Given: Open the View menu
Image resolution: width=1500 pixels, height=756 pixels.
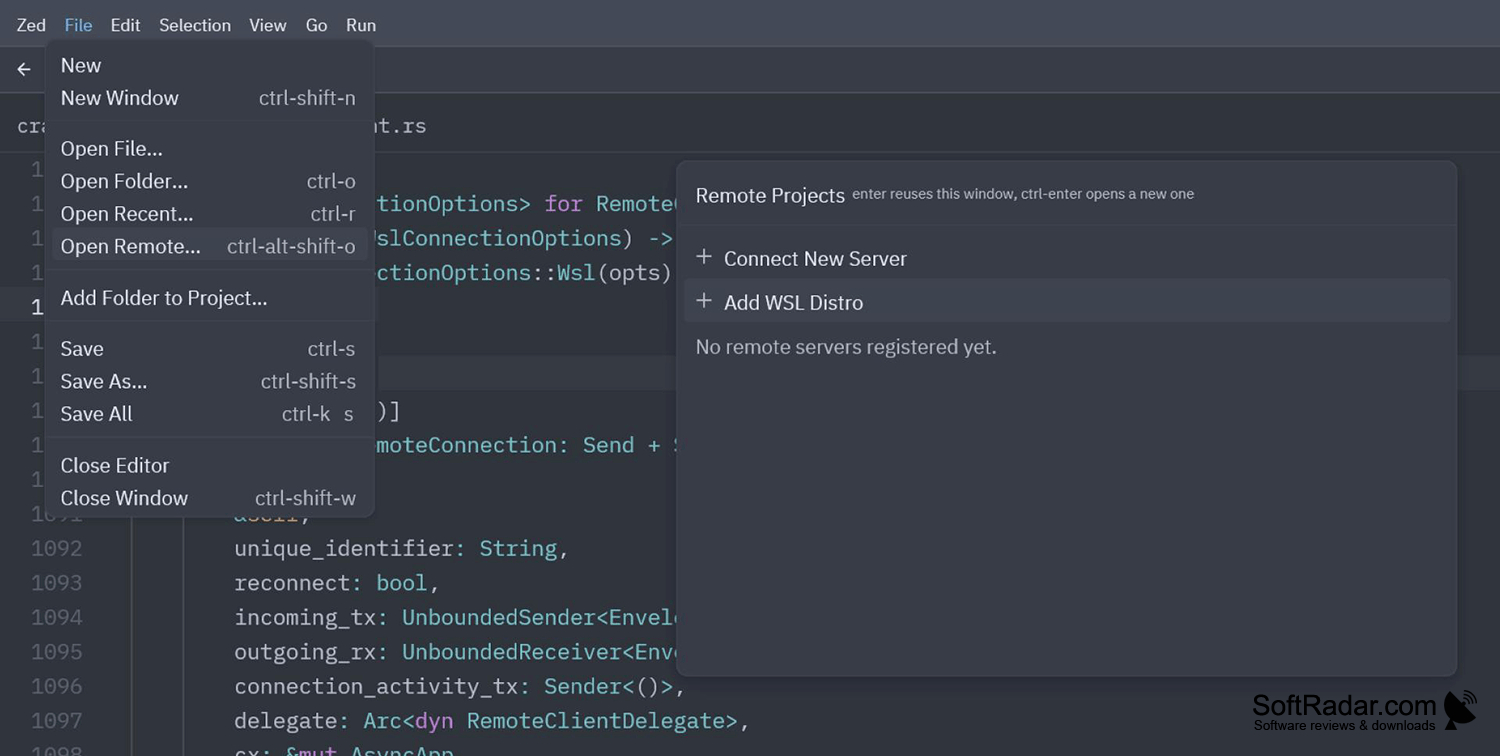Looking at the screenshot, I should coord(268,25).
